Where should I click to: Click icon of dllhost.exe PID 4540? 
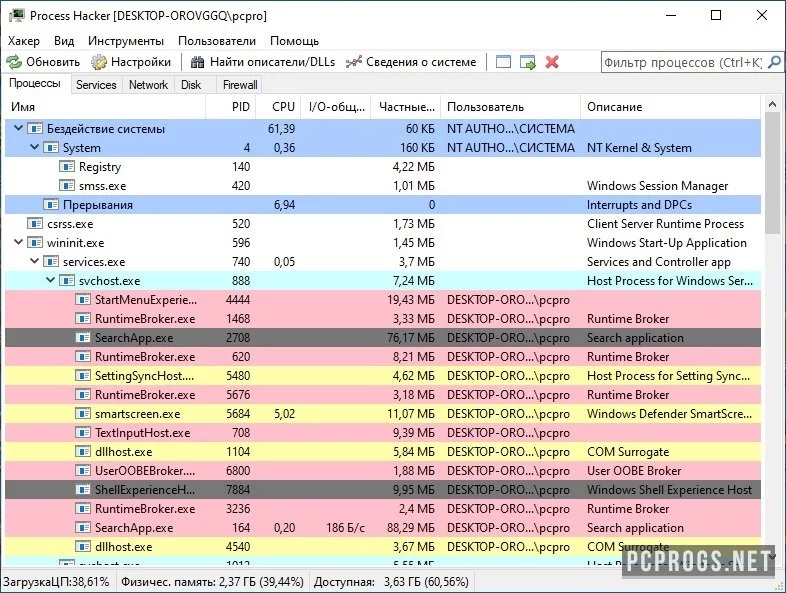tap(83, 547)
